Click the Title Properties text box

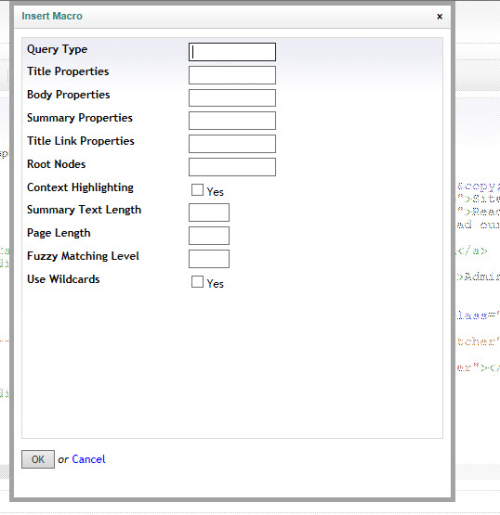click(x=232, y=75)
